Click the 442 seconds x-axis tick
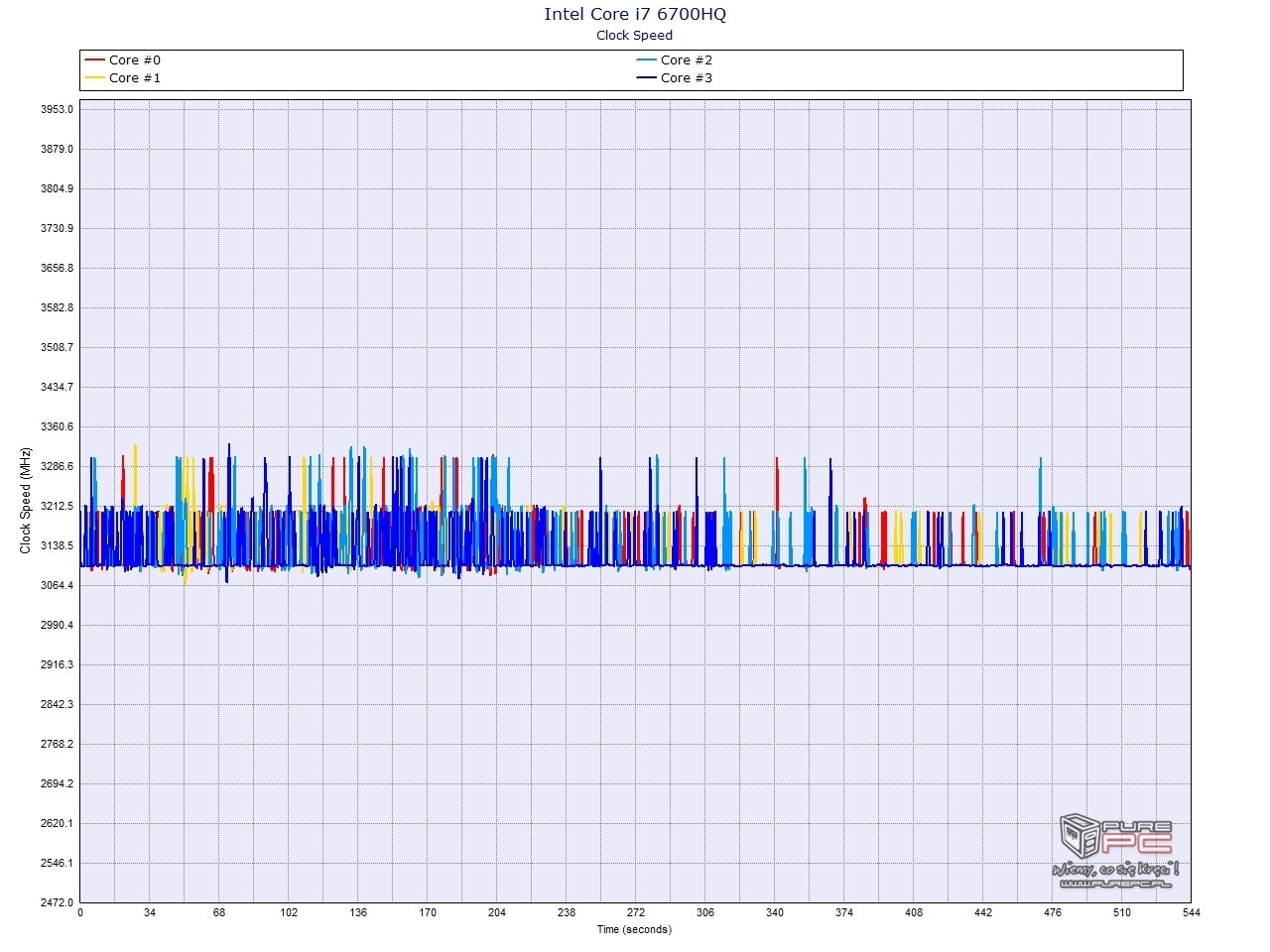1270x952 pixels. (983, 913)
